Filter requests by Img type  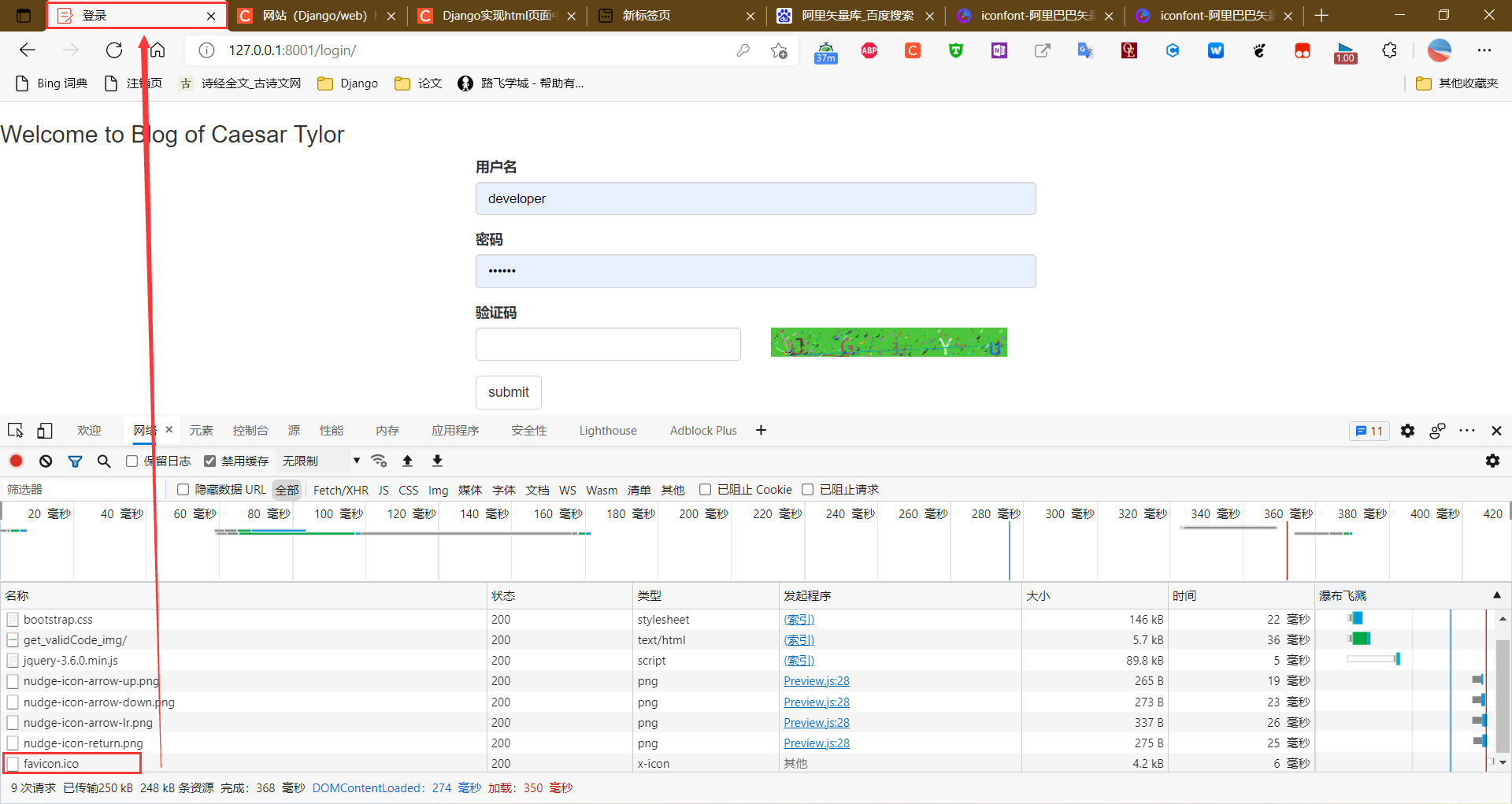tap(438, 490)
